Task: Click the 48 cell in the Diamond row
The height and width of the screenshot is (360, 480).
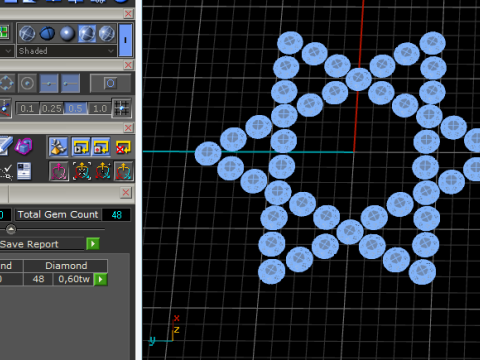Action: pyautogui.click(x=38, y=279)
